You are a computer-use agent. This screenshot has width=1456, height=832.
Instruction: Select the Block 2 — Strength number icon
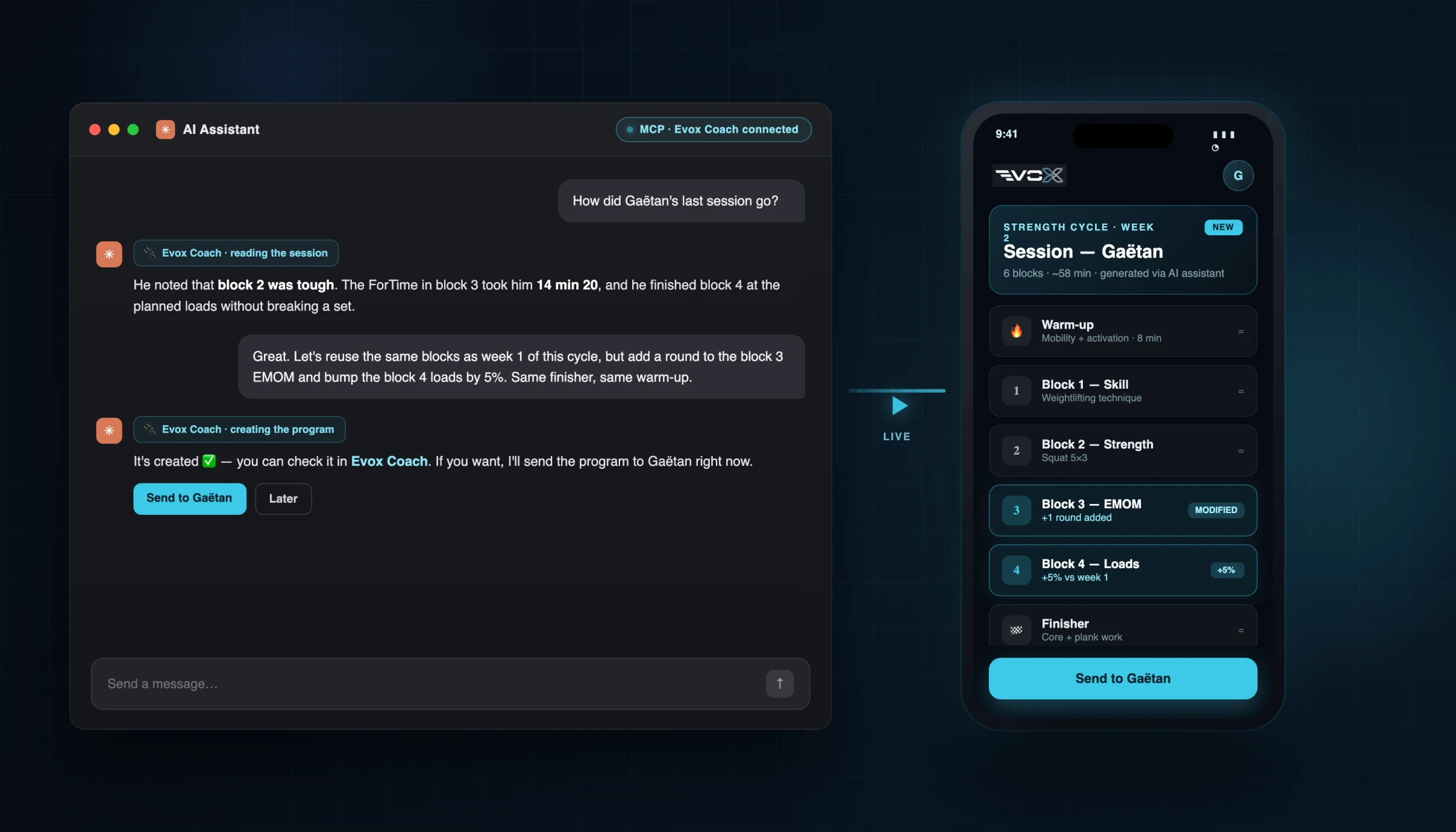tap(1017, 451)
